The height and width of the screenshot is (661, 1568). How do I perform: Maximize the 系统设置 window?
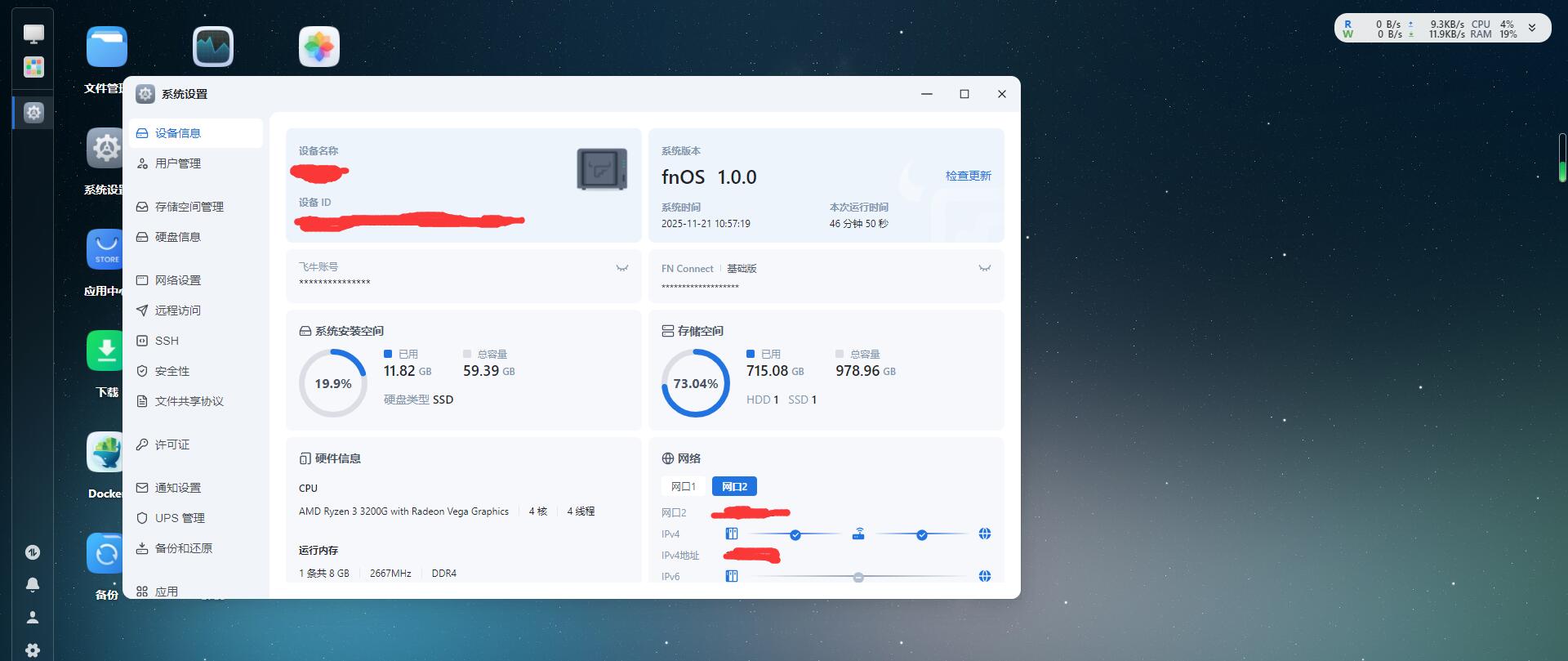click(964, 94)
